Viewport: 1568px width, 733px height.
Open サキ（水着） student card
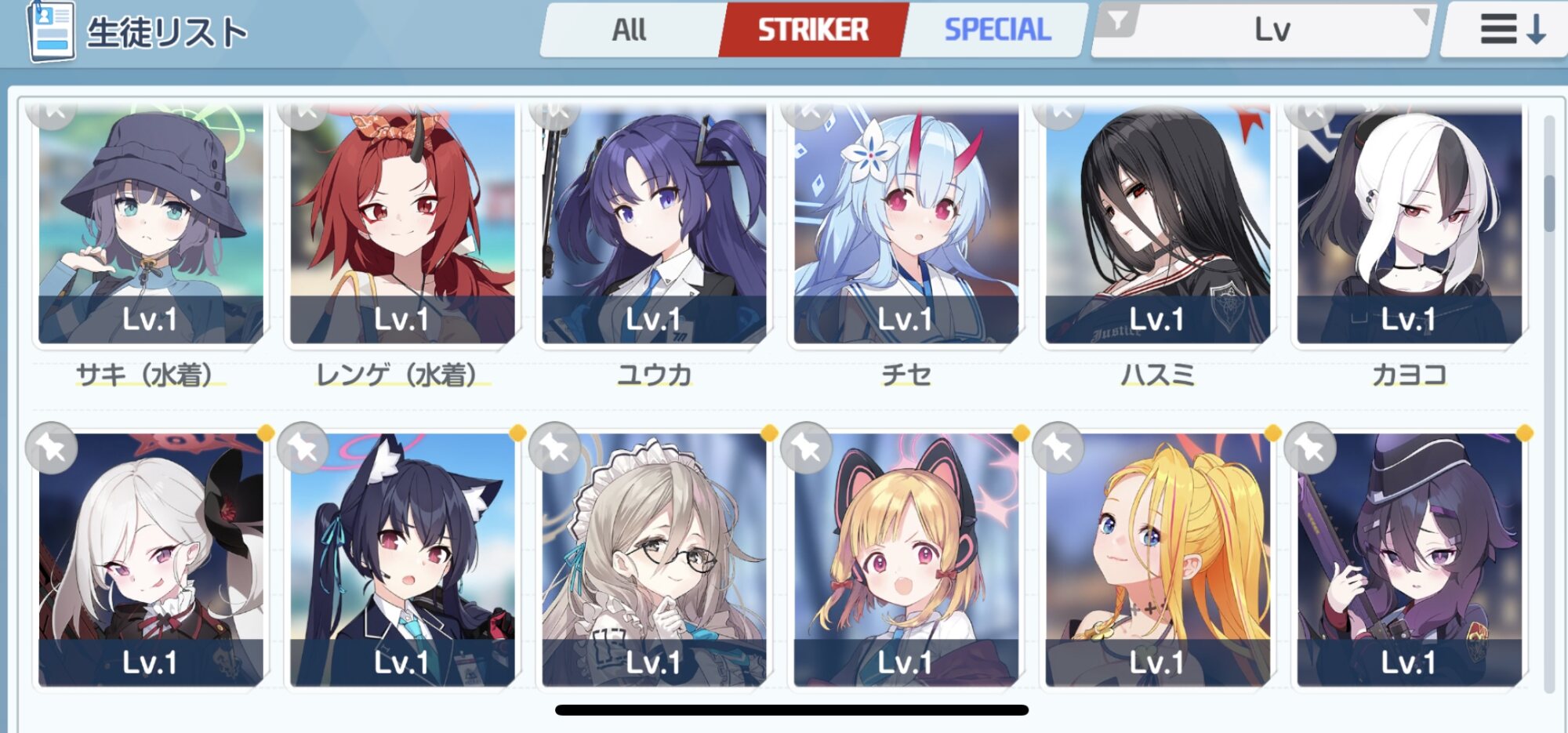(151, 223)
